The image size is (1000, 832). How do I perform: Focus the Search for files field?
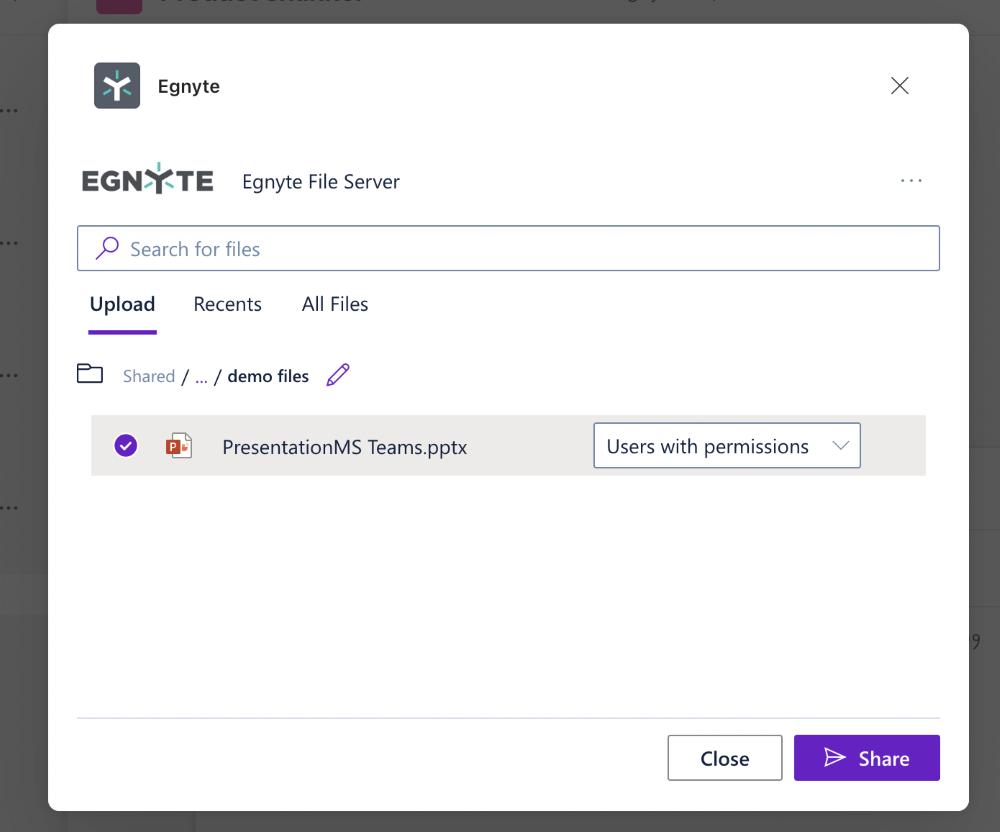pyautogui.click(x=508, y=248)
